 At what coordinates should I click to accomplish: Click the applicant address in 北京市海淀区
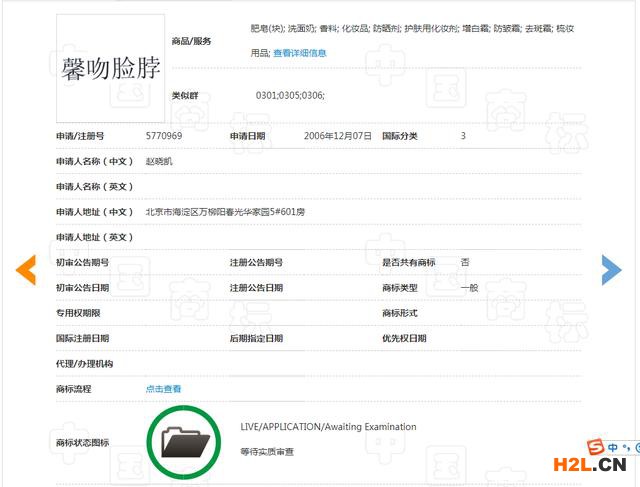[x=225, y=212]
